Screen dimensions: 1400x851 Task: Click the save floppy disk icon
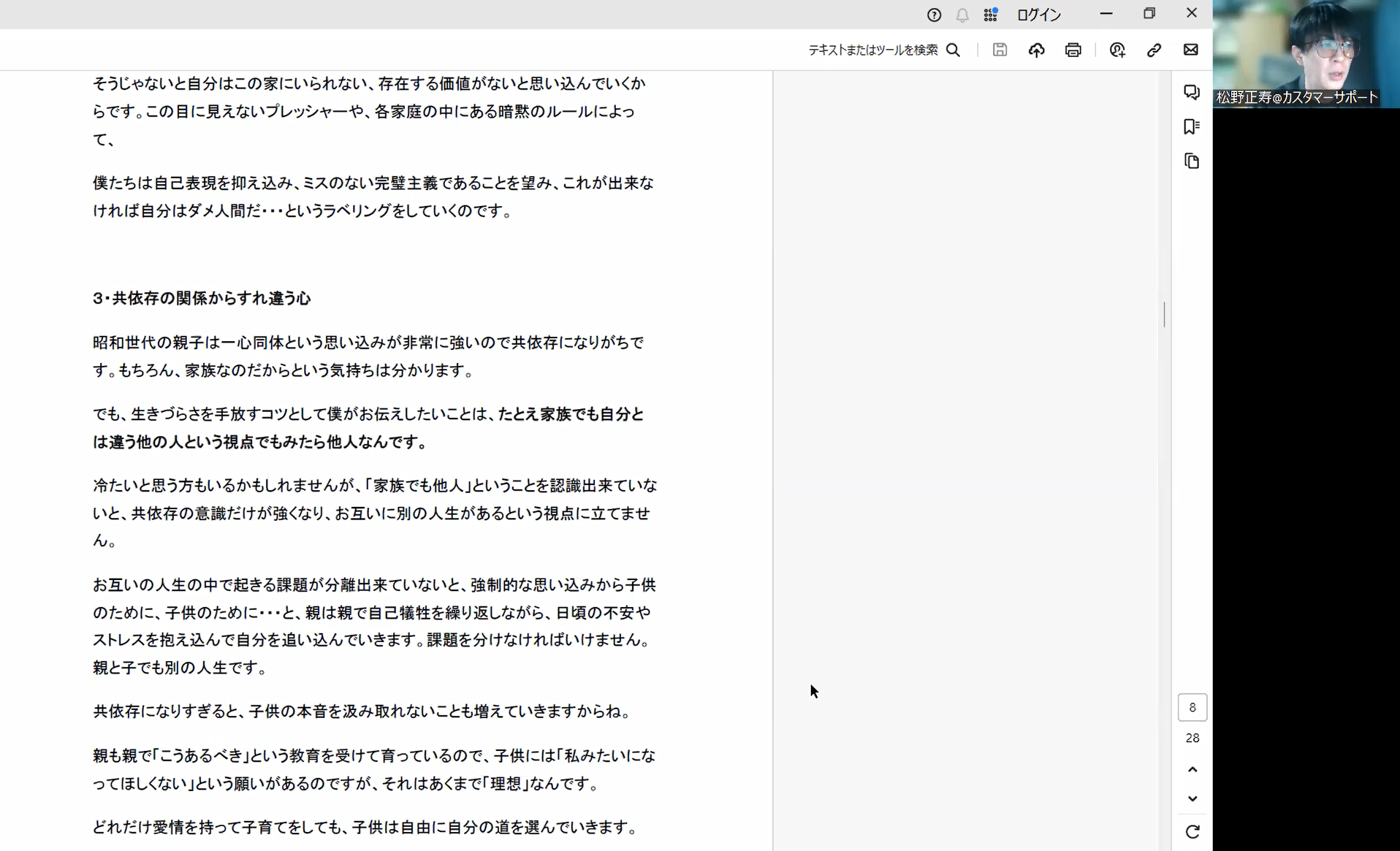[x=1000, y=50]
